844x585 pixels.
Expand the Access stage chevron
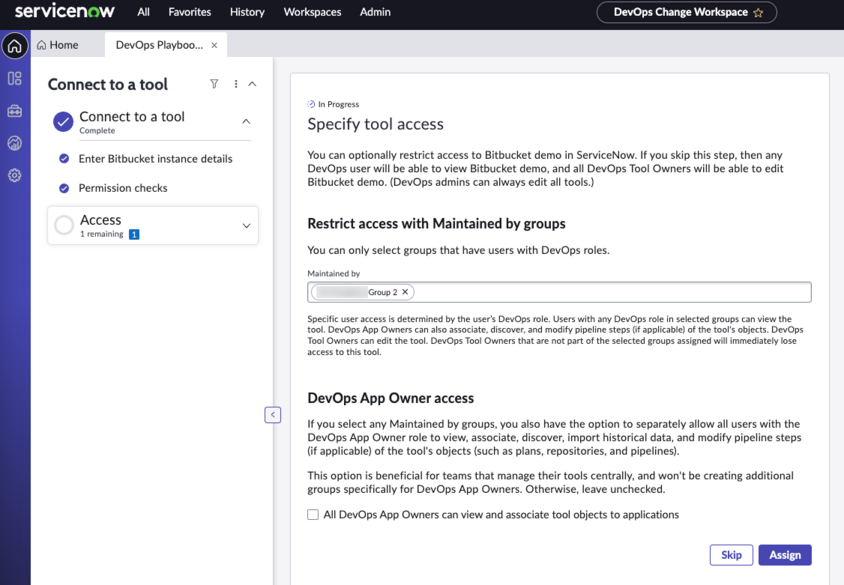point(247,225)
